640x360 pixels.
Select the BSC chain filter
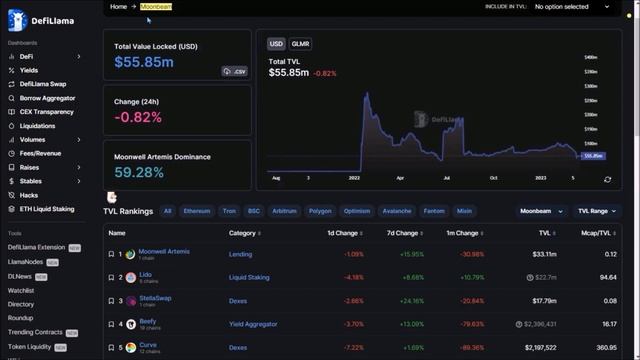[253, 211]
